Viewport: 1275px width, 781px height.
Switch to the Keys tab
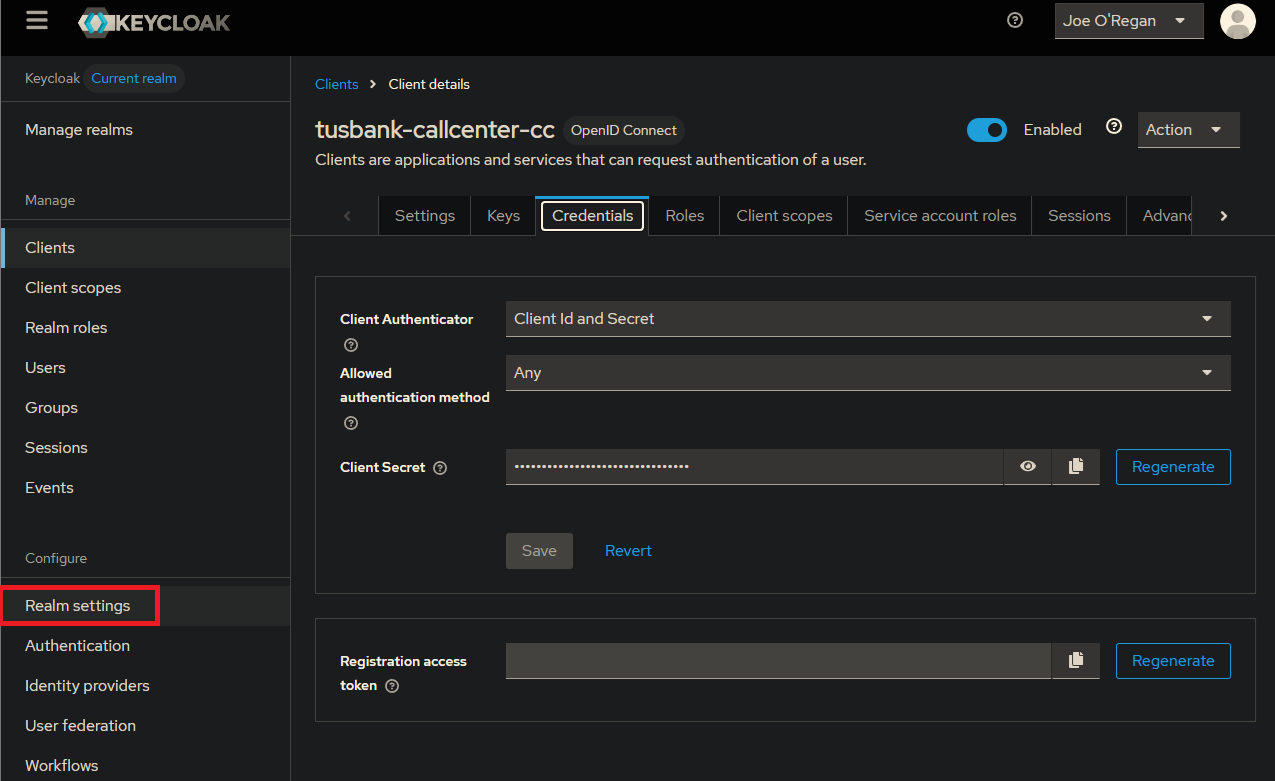[x=503, y=216]
